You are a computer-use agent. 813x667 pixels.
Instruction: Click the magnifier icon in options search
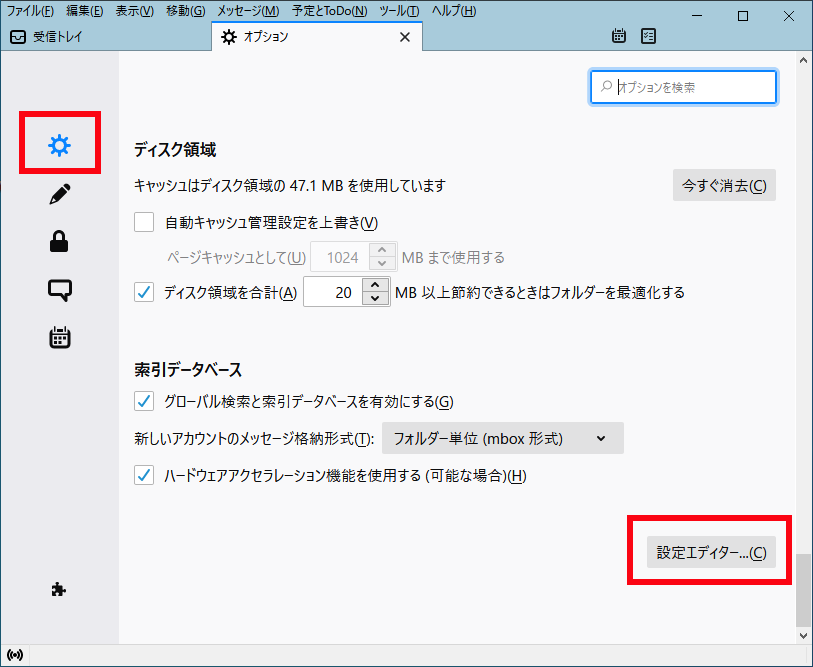(606, 87)
